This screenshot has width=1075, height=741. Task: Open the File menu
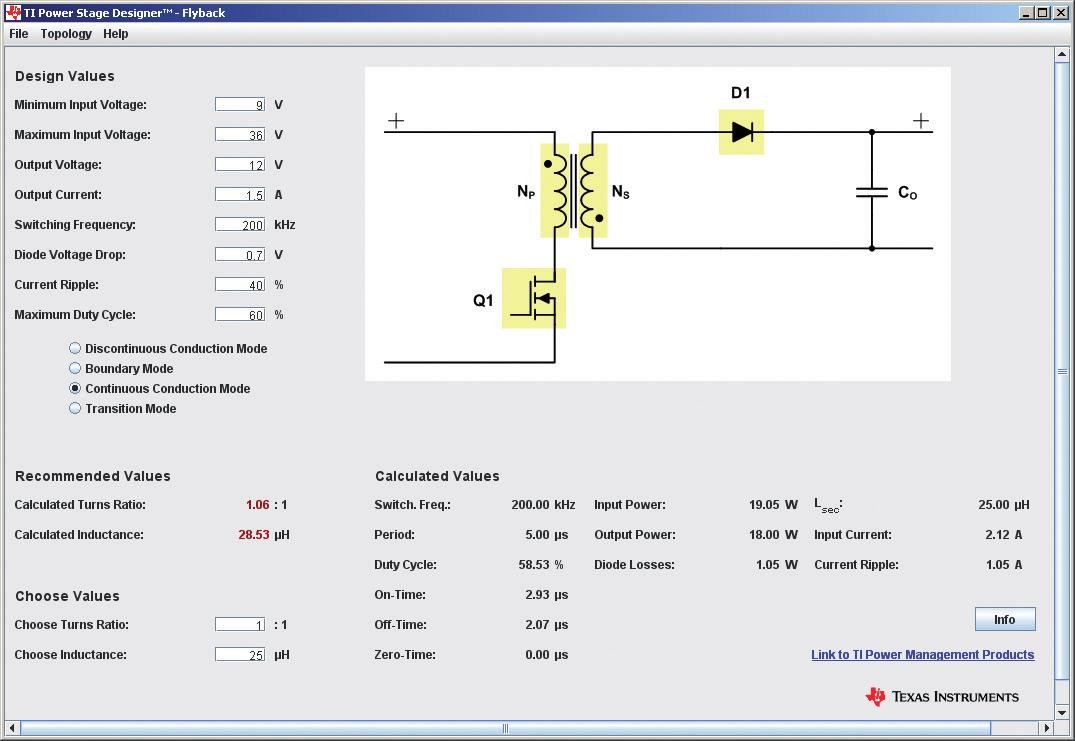coord(18,33)
